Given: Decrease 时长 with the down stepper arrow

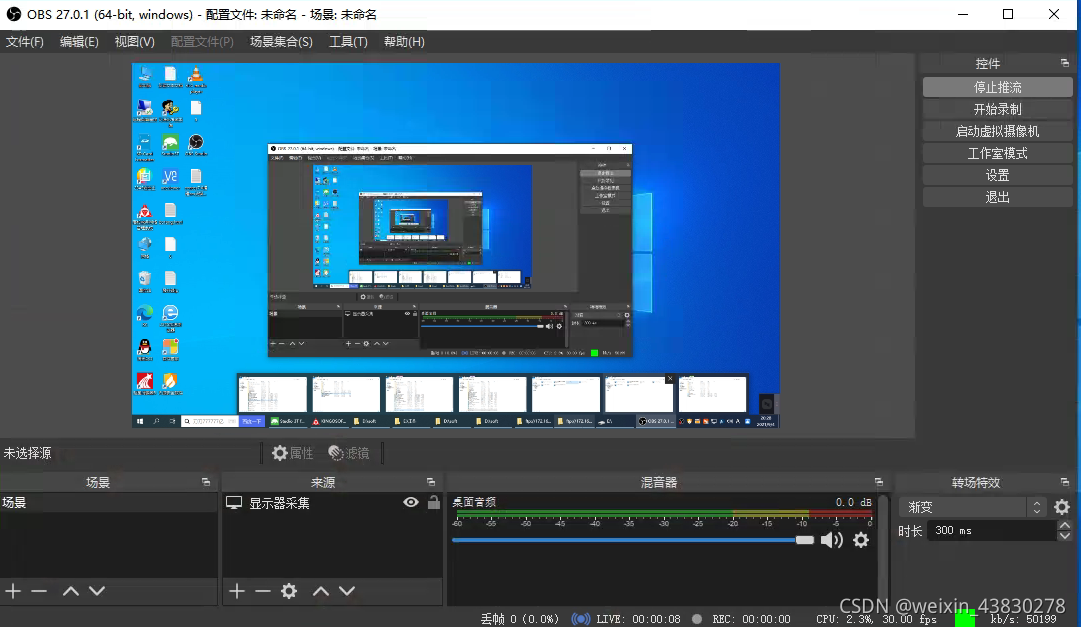Looking at the screenshot, I should (x=1065, y=538).
